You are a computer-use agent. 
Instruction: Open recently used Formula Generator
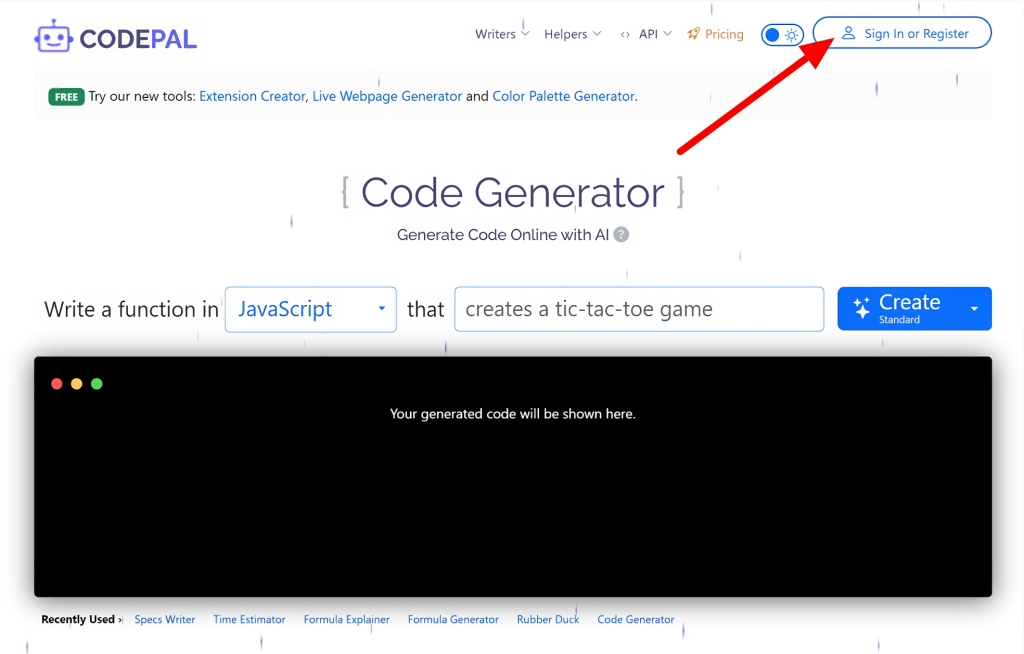tap(453, 619)
